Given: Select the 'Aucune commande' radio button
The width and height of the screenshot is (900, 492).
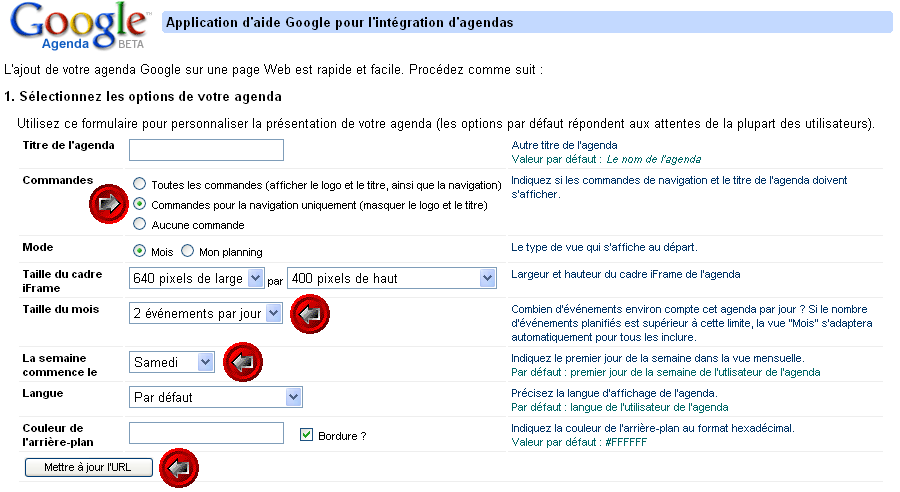Looking at the screenshot, I should click(x=139, y=224).
